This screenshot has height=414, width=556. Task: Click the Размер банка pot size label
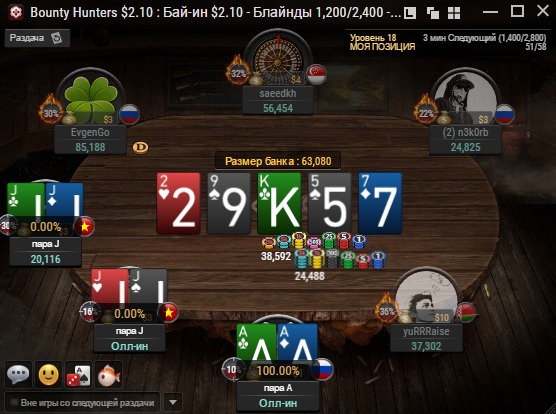point(278,161)
